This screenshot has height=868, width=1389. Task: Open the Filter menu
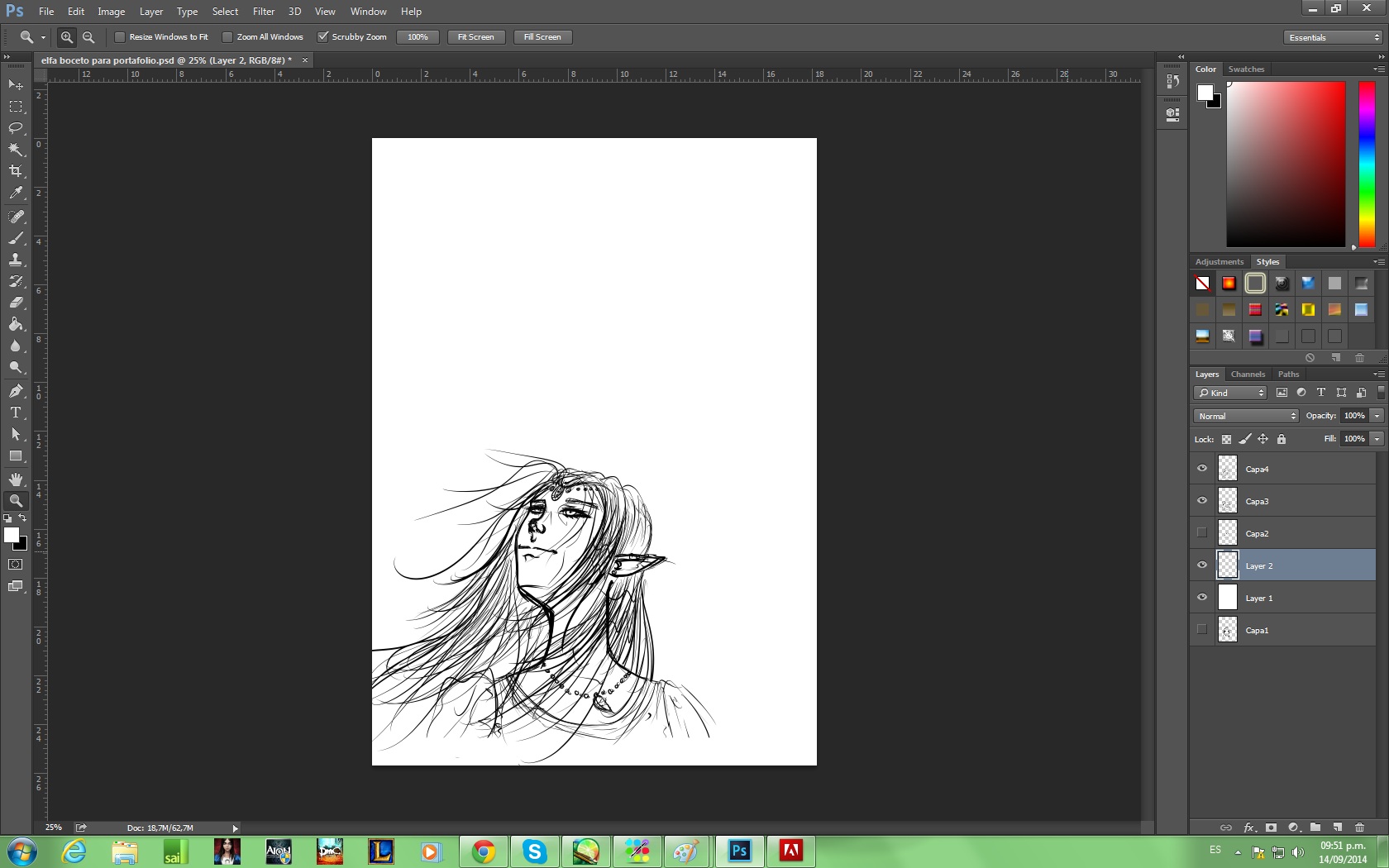pos(263,12)
